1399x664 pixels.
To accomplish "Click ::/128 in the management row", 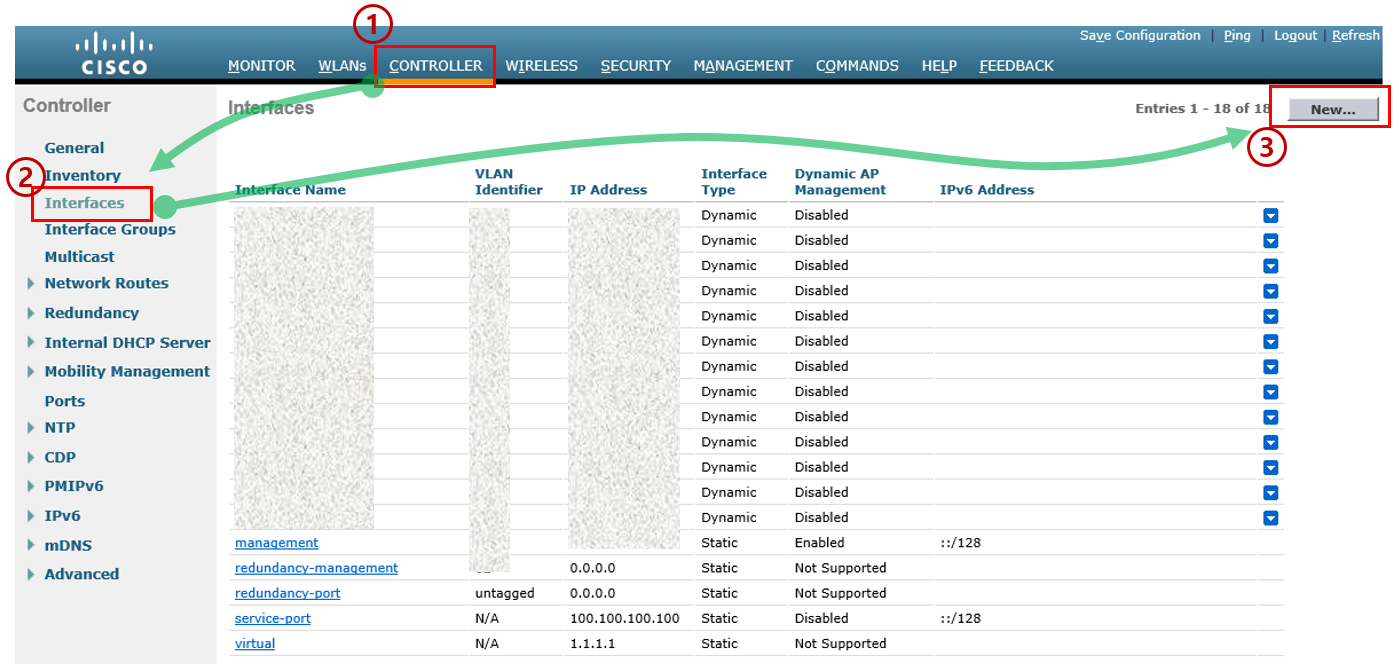I will click(x=960, y=543).
